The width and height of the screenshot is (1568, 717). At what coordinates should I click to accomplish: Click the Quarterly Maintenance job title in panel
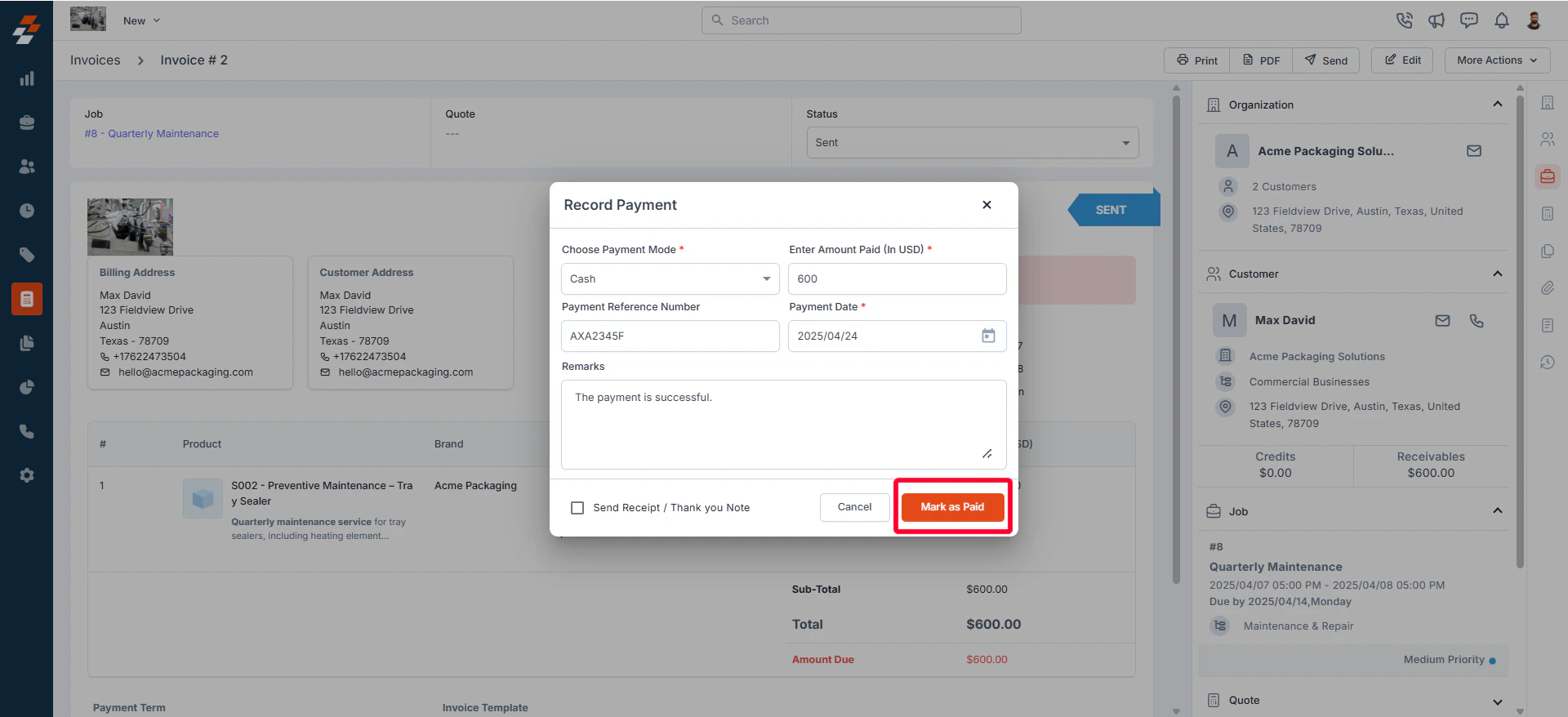pos(1276,567)
